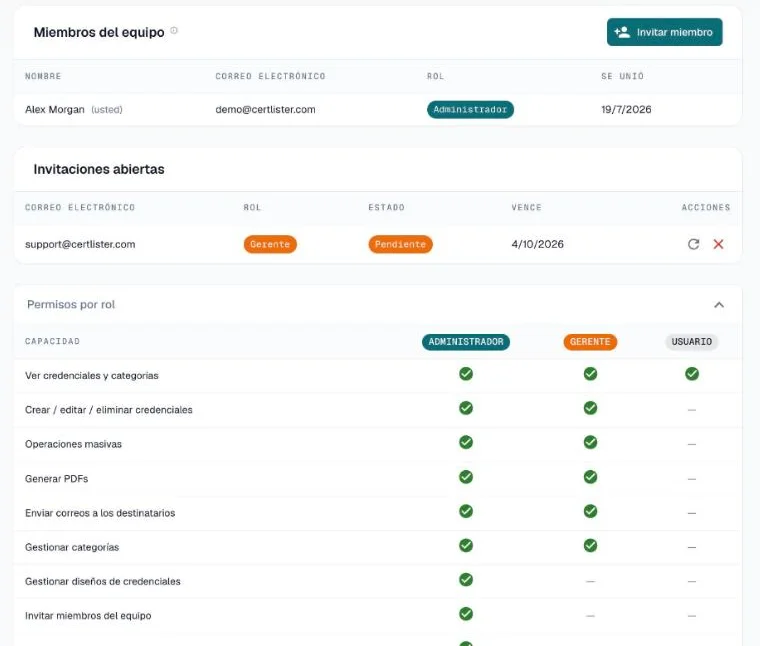Click Gerente checkmark for Crear / editar / eliminar credenciales
This screenshot has height=646, width=760.
590,408
